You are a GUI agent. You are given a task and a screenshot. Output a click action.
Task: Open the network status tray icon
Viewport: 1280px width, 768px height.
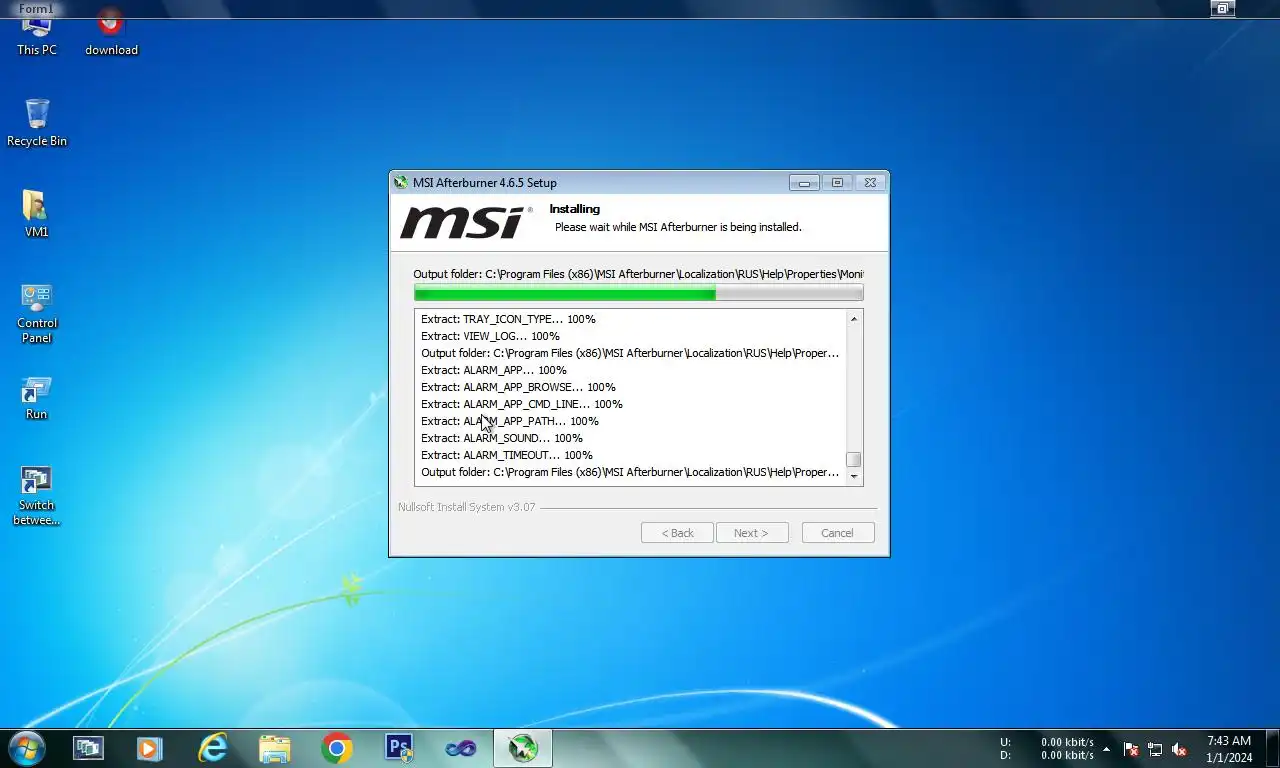click(1155, 749)
